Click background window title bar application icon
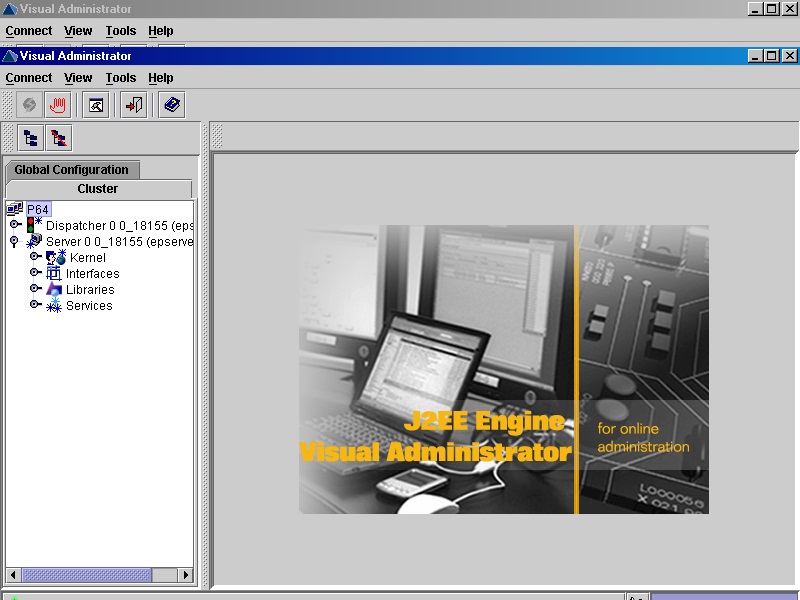This screenshot has width=800, height=600. coord(10,9)
